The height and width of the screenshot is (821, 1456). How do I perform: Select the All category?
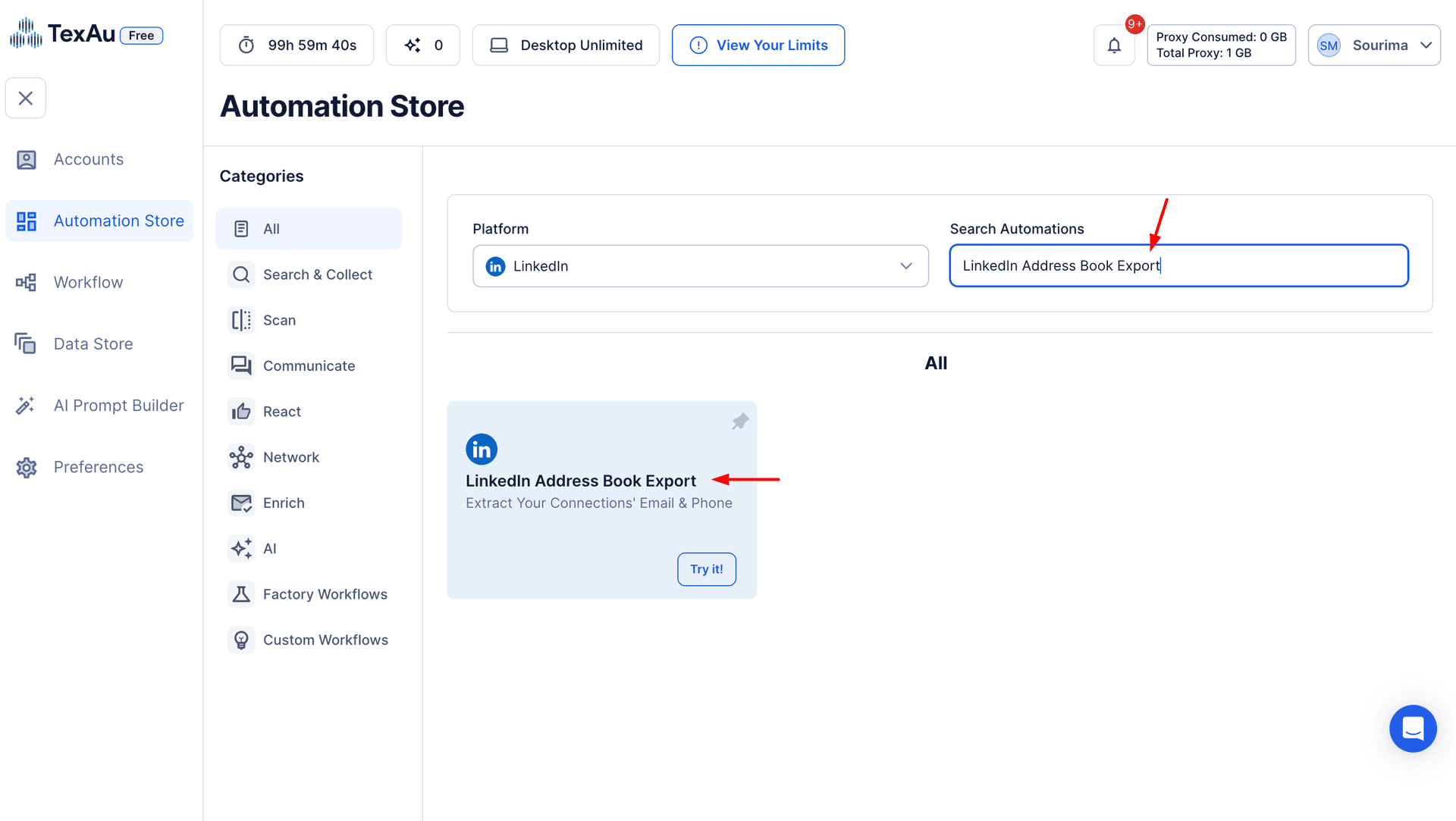[309, 228]
